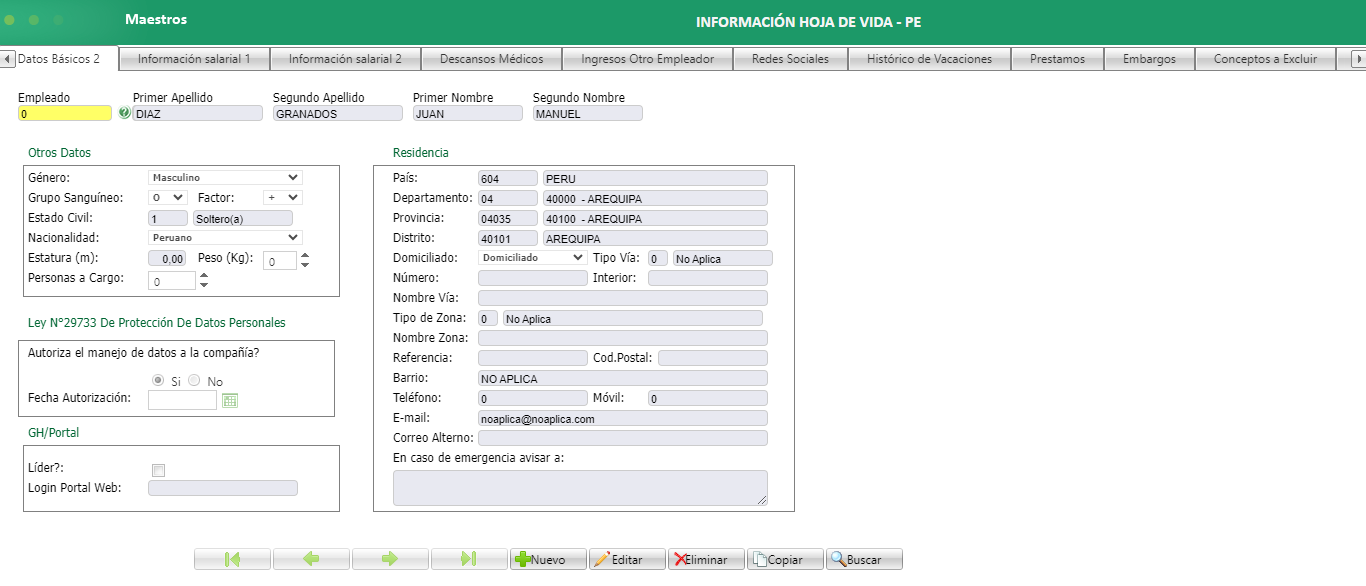This screenshot has height=586, width=1366.
Task: Open the calendar for Fecha Autorización
Action: [x=229, y=400]
